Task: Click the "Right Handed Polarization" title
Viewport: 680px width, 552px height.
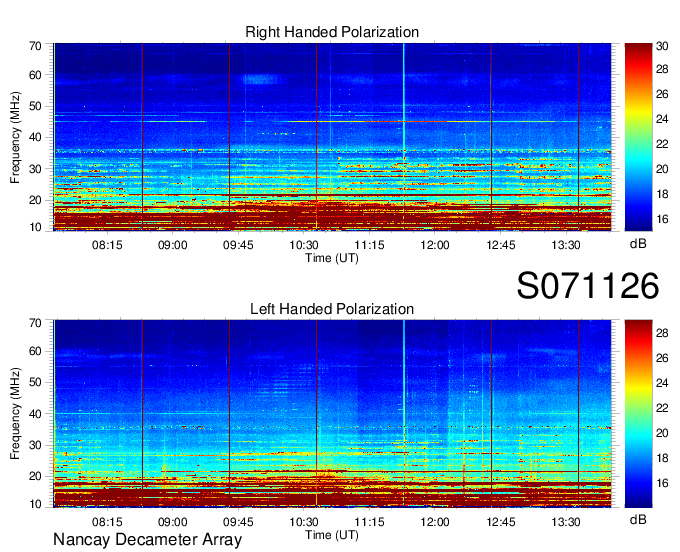Action: [x=332, y=32]
